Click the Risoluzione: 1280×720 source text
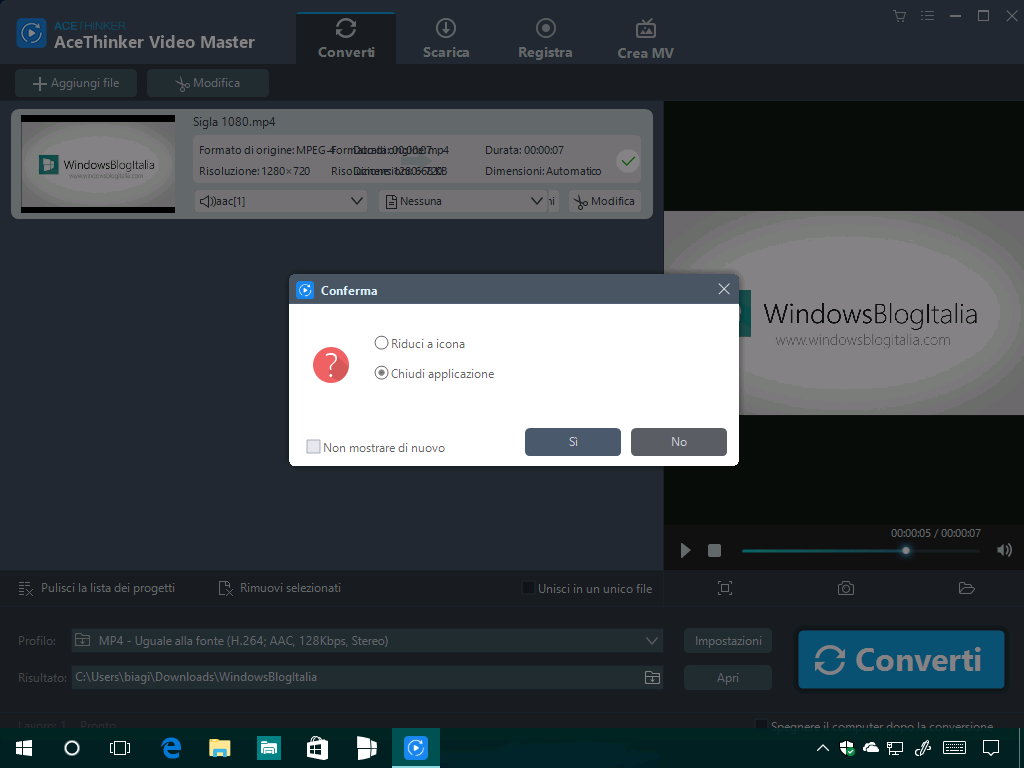 click(x=255, y=171)
